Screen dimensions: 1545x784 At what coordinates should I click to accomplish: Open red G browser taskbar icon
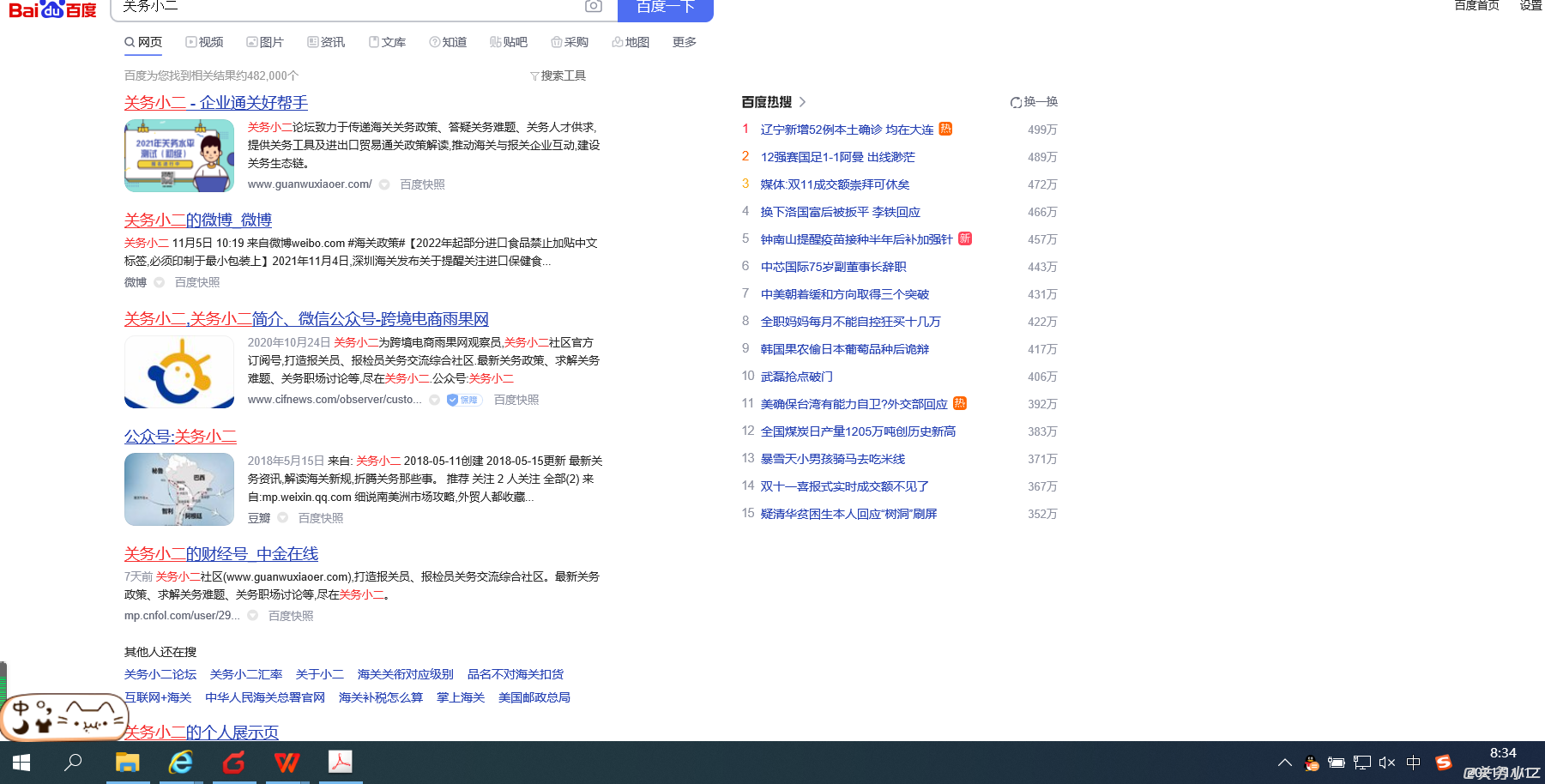pyautogui.click(x=234, y=763)
